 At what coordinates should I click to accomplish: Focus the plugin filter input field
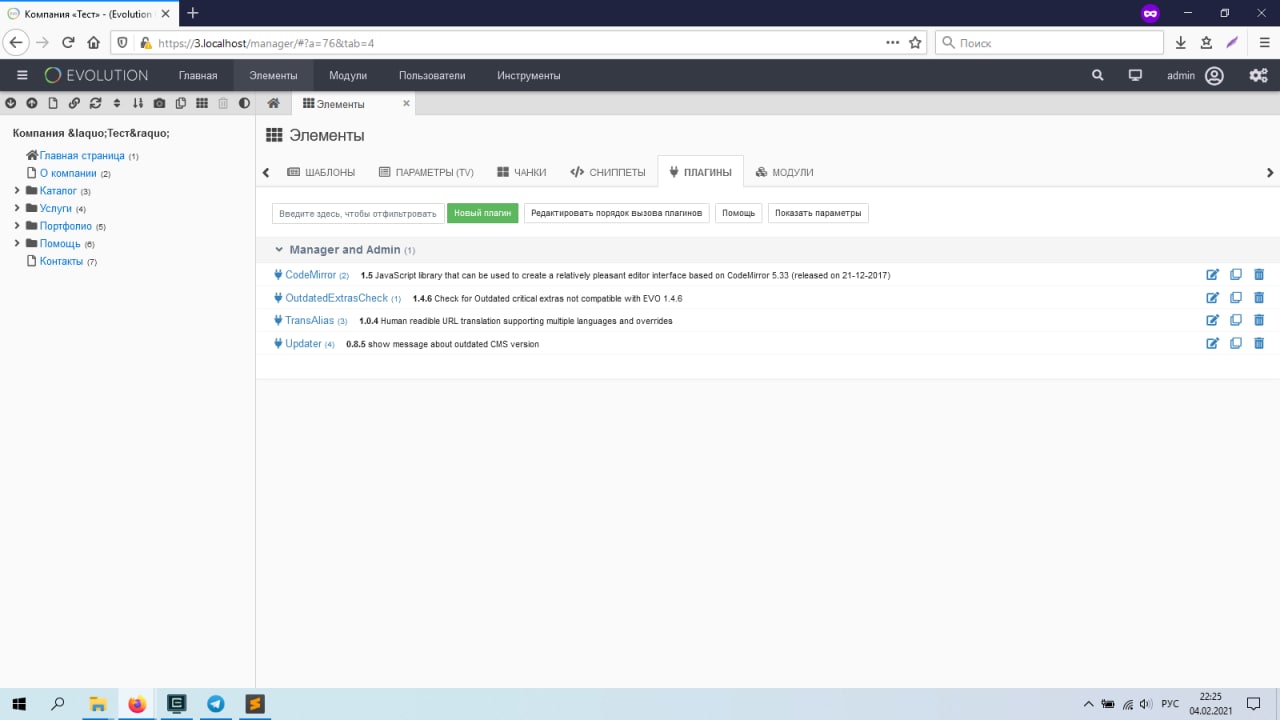(x=358, y=213)
